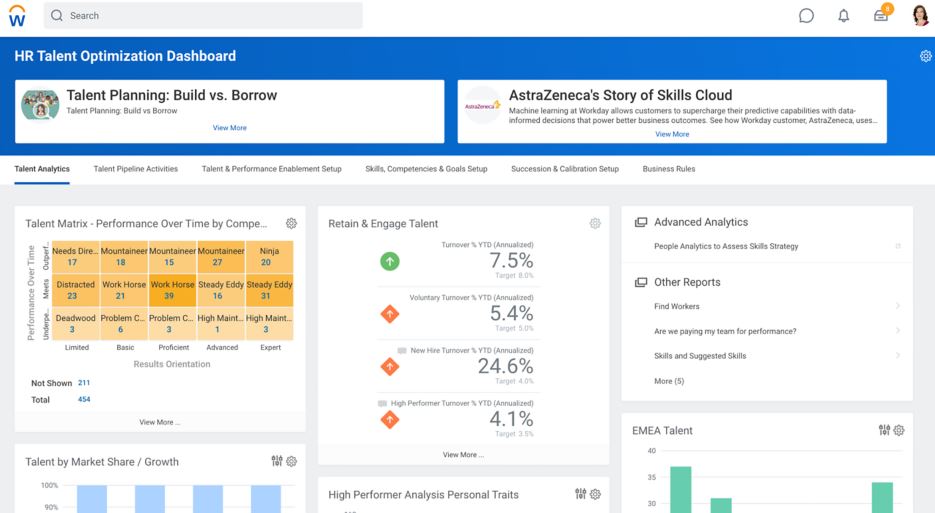The height and width of the screenshot is (513, 935).
Task: Open Are we paying my team report
Action: coord(725,331)
